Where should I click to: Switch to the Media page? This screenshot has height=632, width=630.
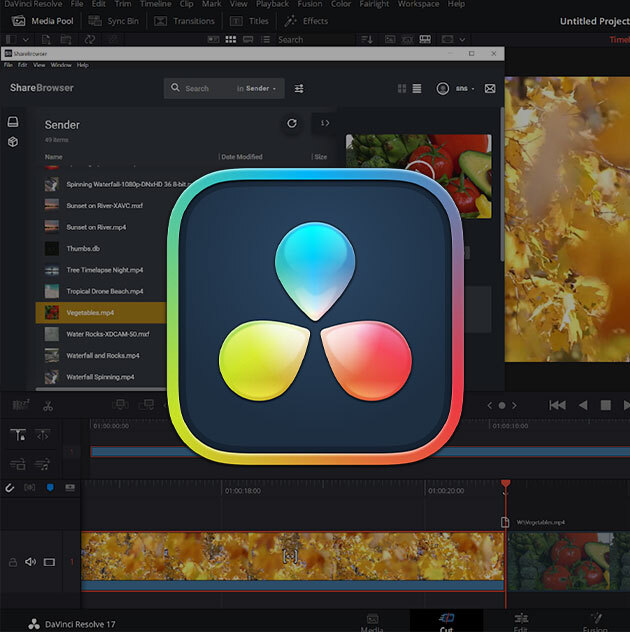point(372,622)
